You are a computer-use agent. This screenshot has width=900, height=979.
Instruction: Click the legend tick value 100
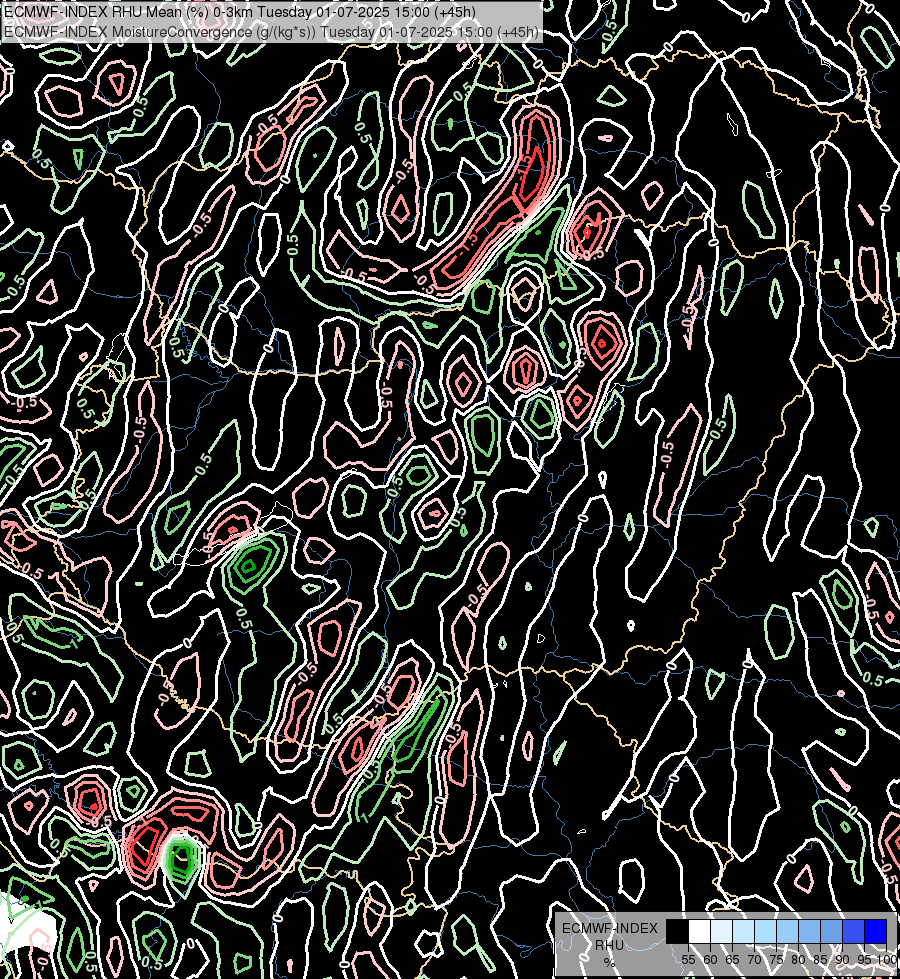[887, 960]
